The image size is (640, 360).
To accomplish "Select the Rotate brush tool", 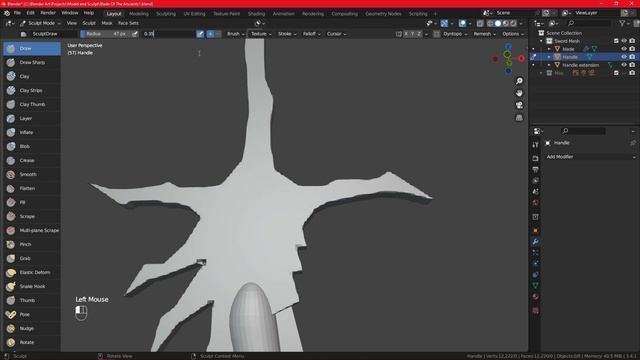I will (x=32, y=342).
